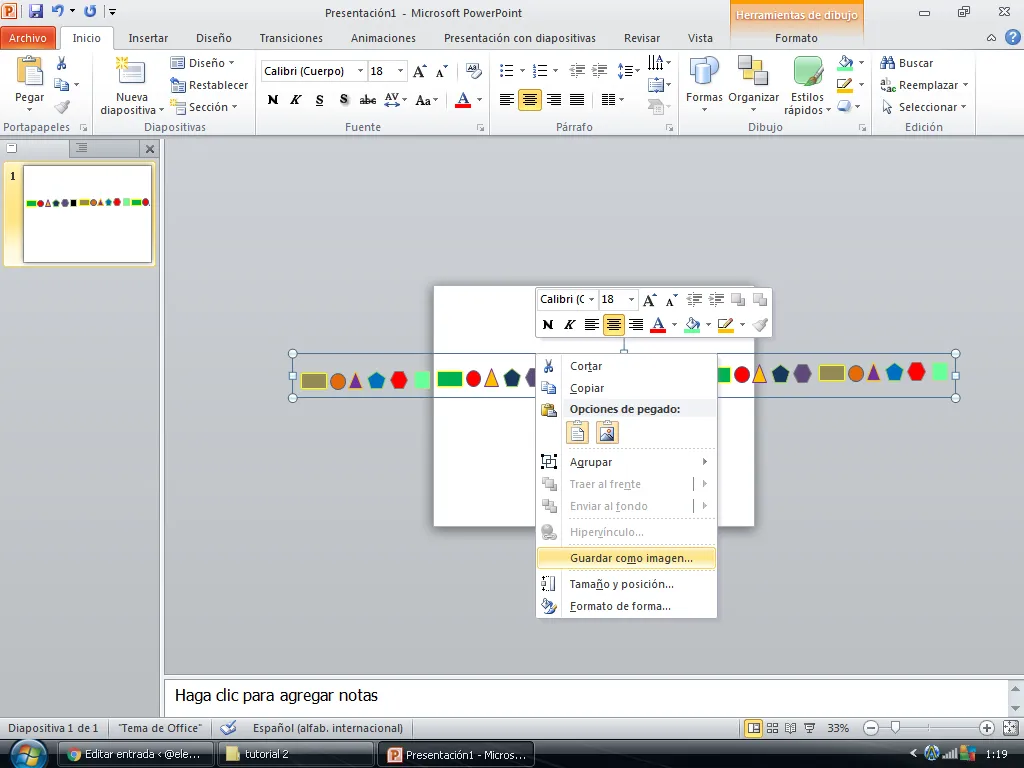This screenshot has width=1024, height=768.
Task: Click the Cut scissors icon in Portapapeles group
Action: (61, 63)
